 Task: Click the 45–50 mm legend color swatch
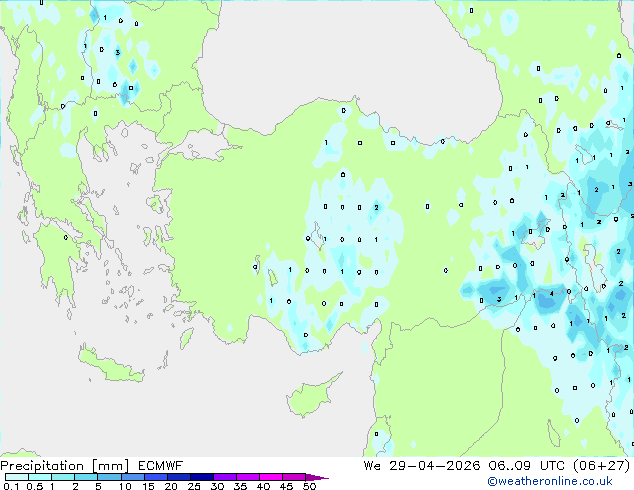coord(294,477)
